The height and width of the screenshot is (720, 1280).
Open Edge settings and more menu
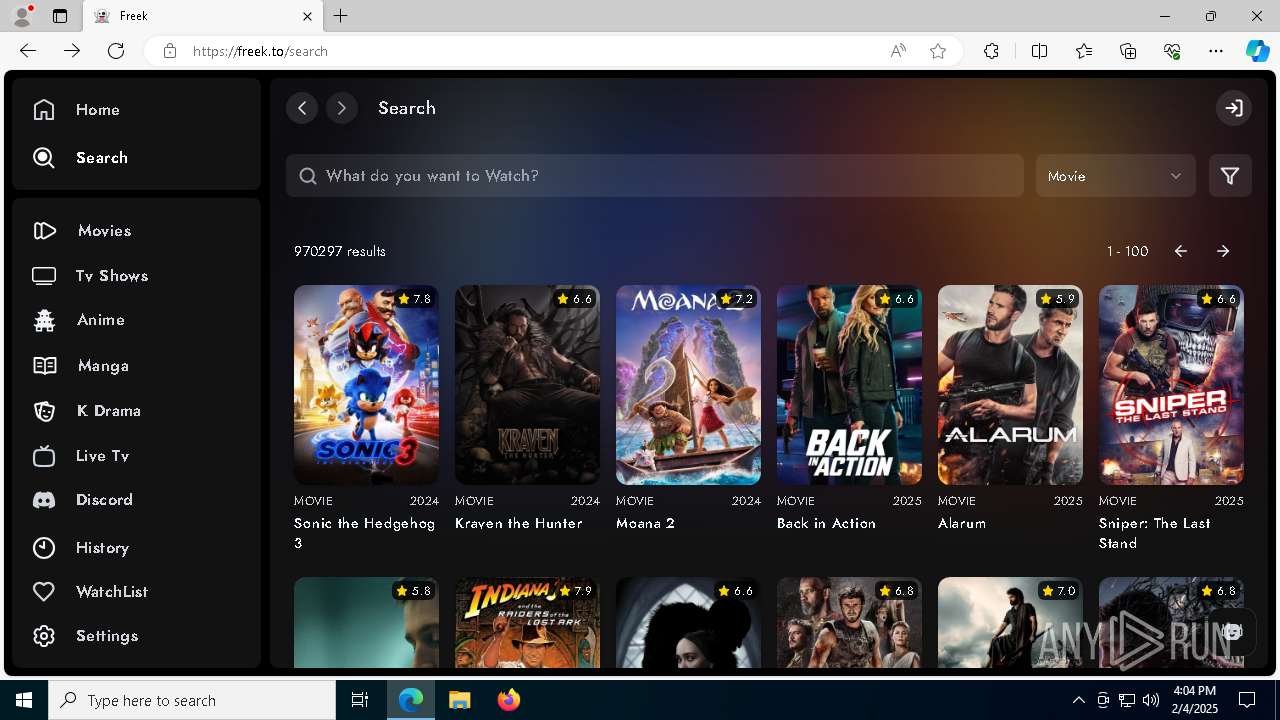click(1216, 51)
